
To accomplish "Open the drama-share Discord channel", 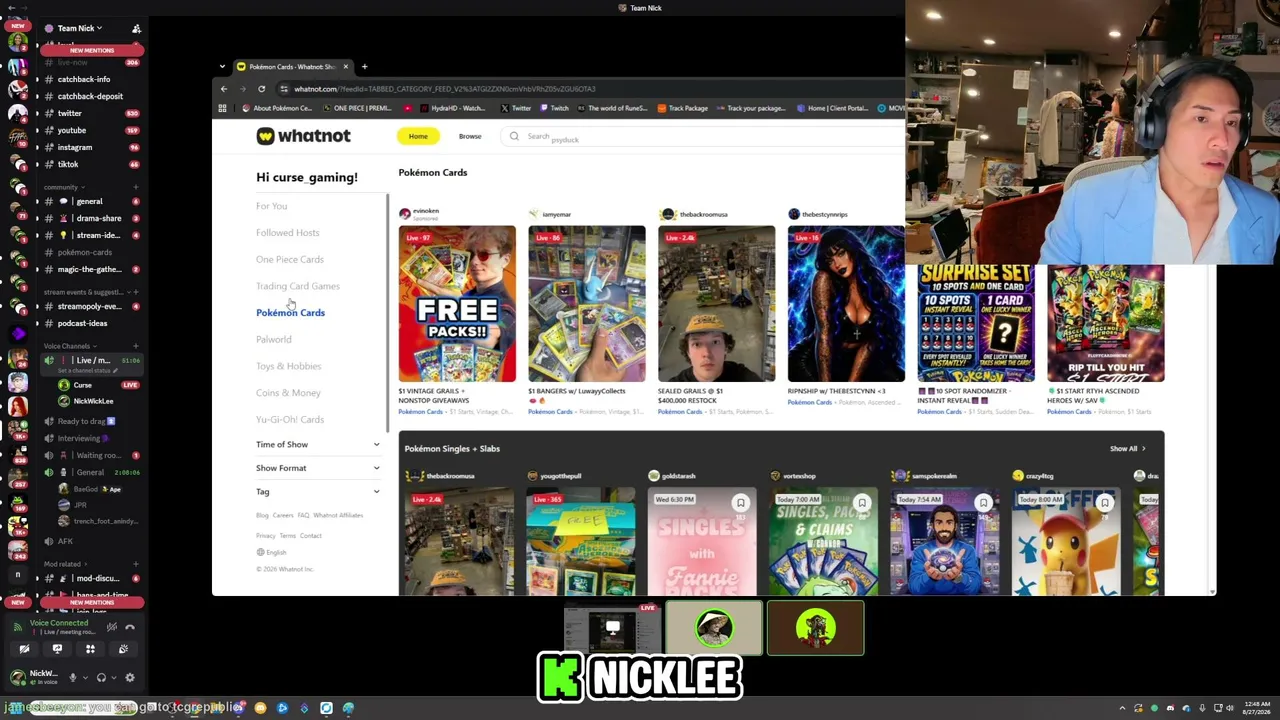I will coord(98,218).
